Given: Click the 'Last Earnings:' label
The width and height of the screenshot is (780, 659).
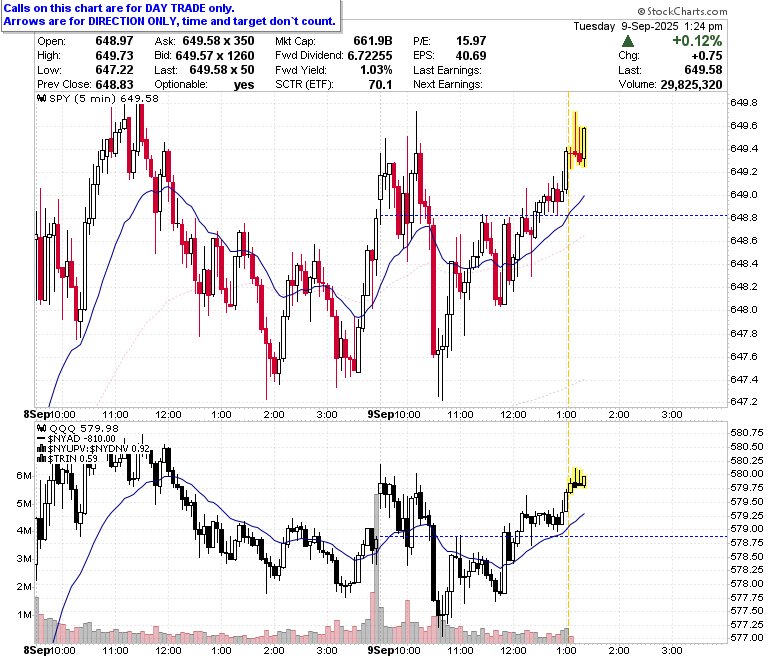Looking at the screenshot, I should coord(447,70).
